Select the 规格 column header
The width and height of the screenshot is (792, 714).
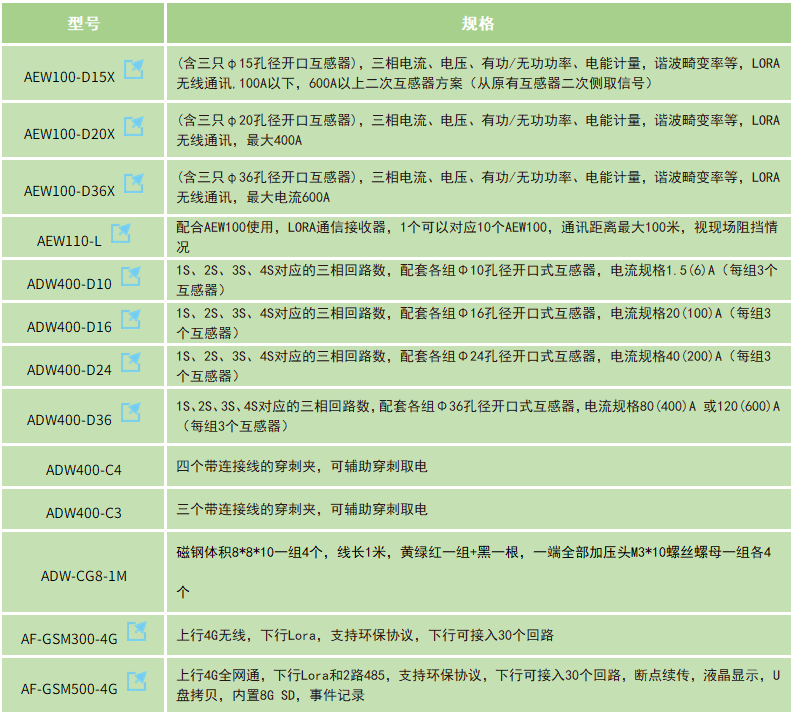click(x=477, y=24)
